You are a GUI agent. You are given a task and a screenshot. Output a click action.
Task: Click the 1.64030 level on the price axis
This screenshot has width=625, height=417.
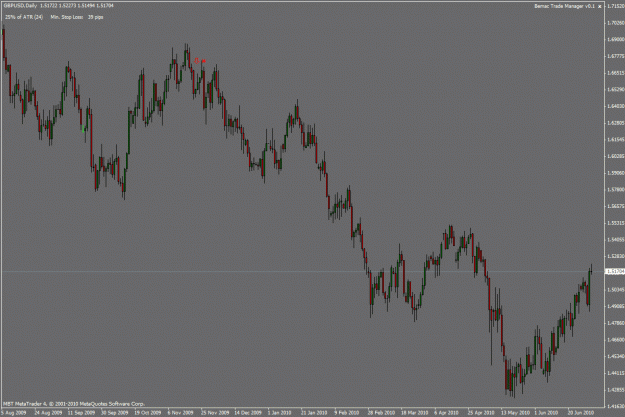[x=616, y=106]
